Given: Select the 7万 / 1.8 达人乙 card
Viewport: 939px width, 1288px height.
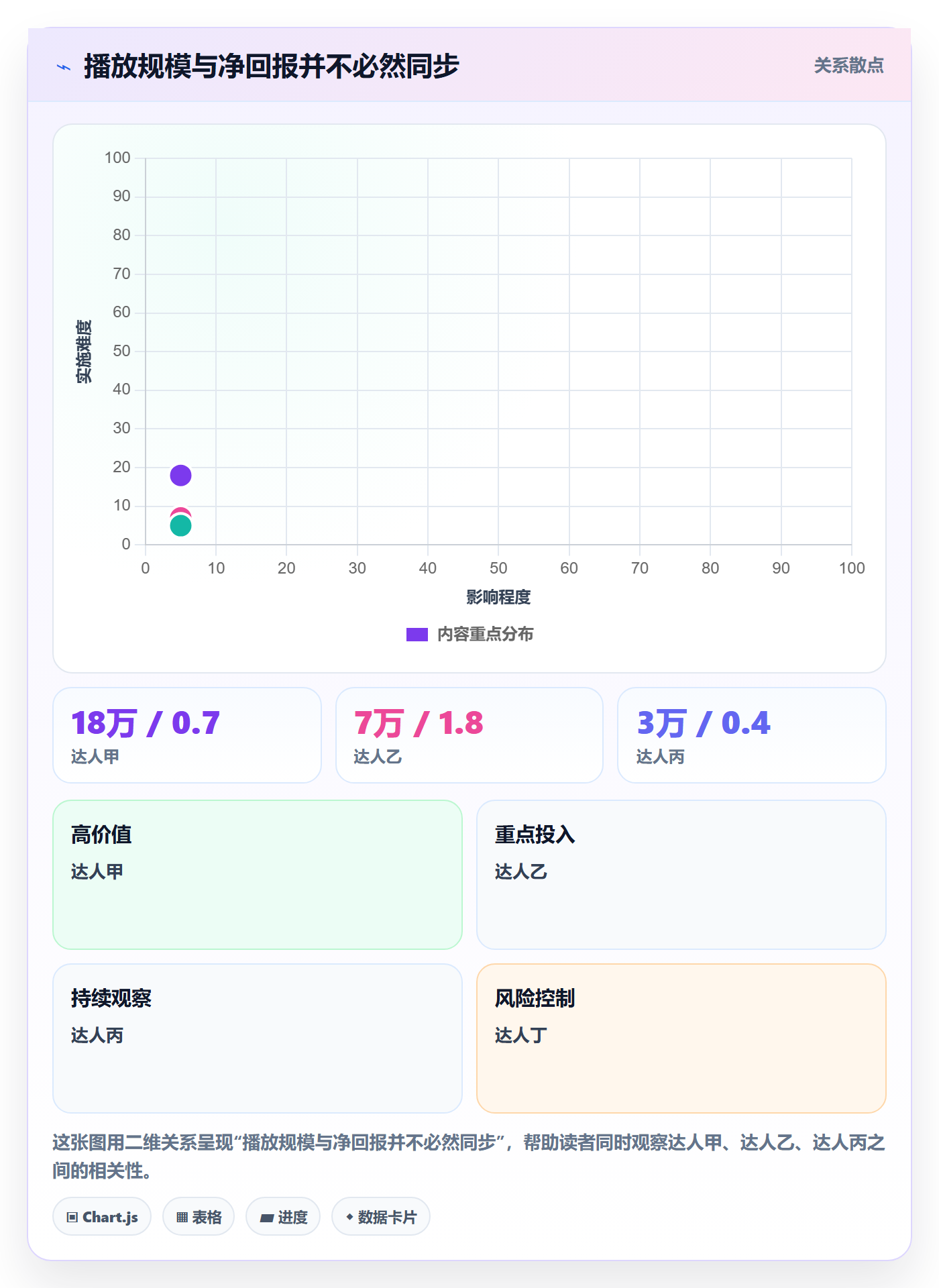Looking at the screenshot, I should point(469,735).
